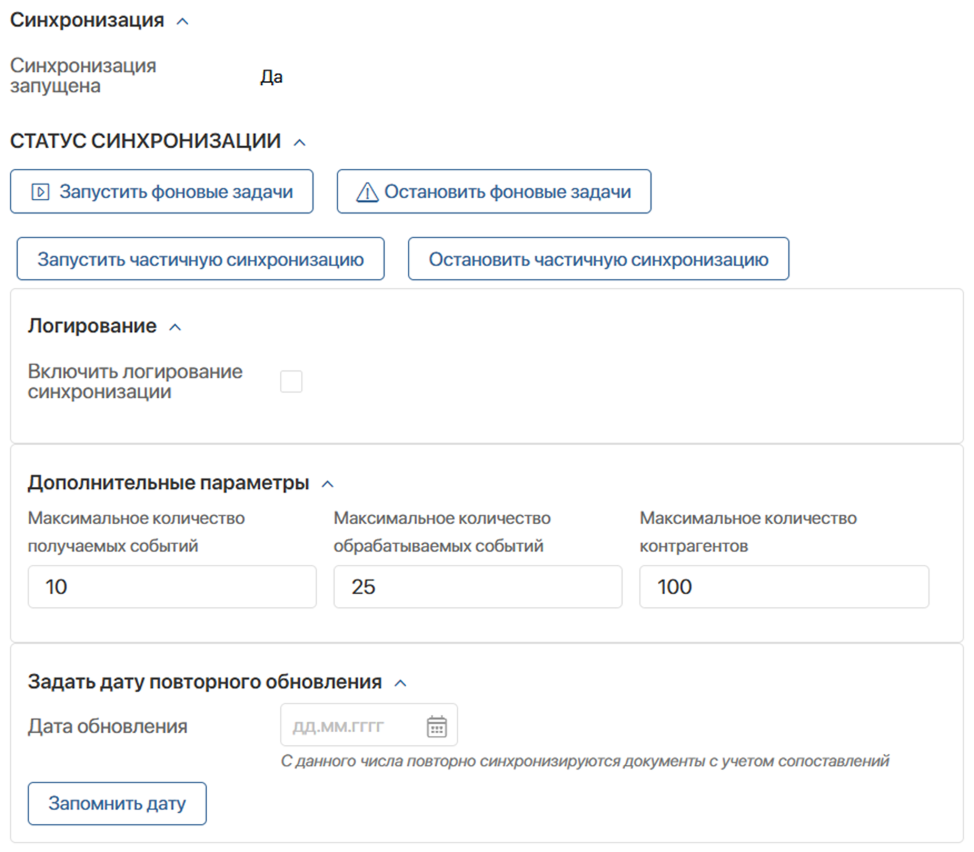Click the Запомнить дату button
The image size is (974, 852).
(x=117, y=804)
